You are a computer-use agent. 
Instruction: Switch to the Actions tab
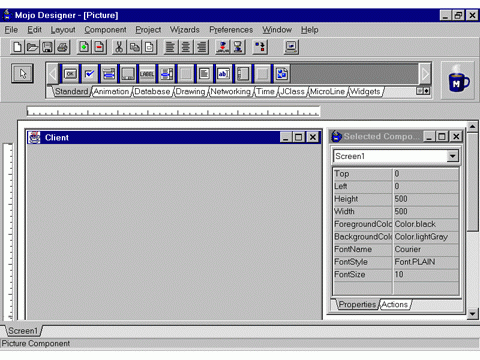point(395,305)
